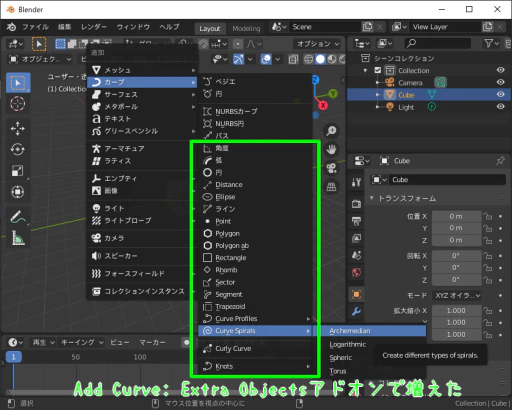Open the Render properties tab icon
Screen dimensions: 512x410
[356, 203]
